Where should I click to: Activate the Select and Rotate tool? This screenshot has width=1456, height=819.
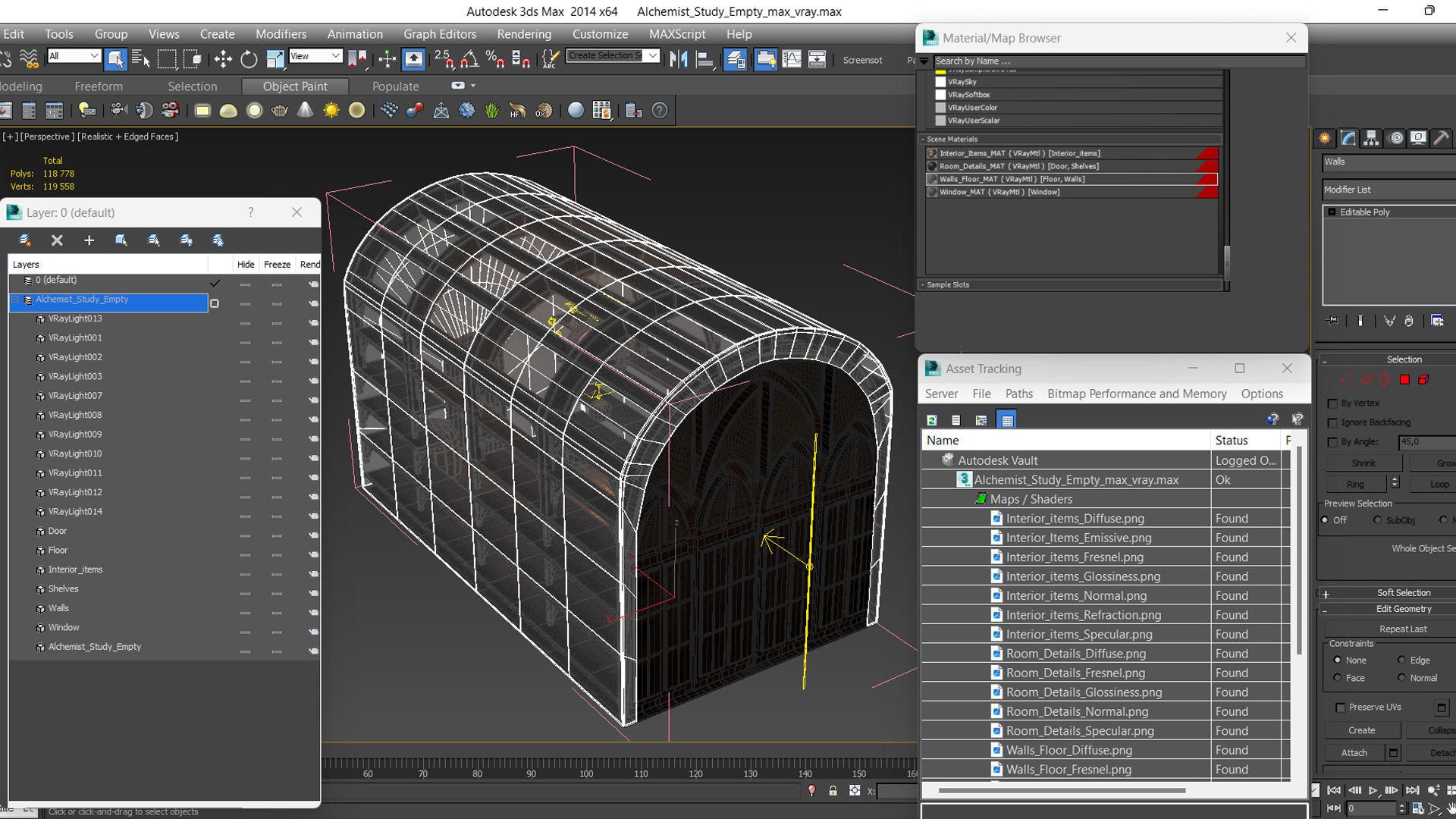pos(249,59)
